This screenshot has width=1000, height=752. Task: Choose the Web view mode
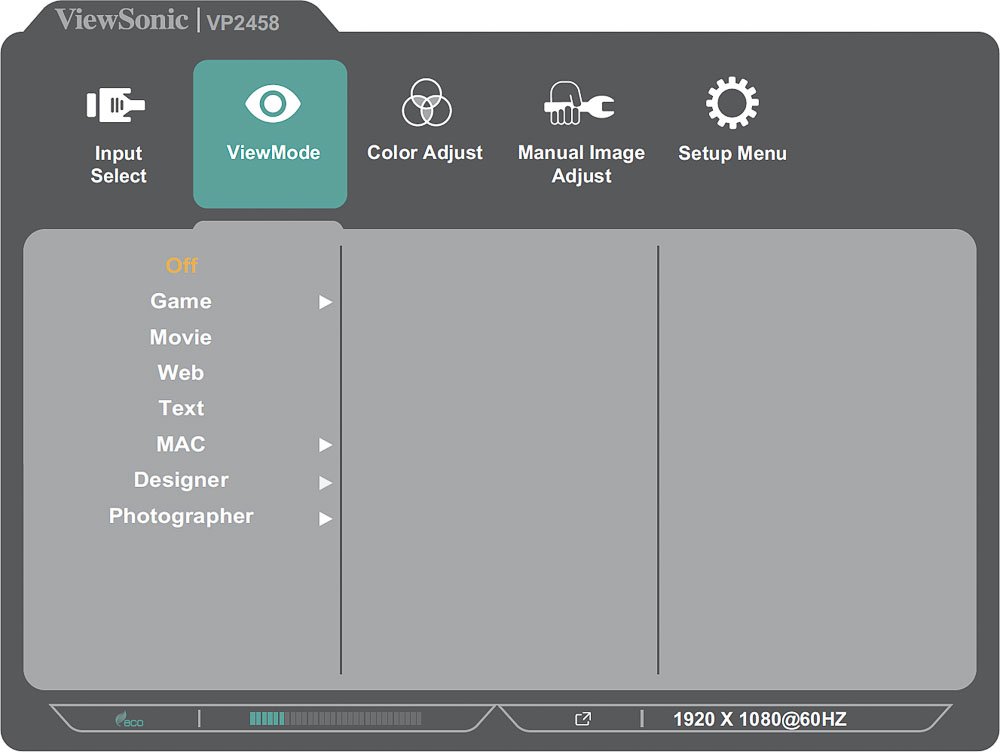(x=181, y=373)
